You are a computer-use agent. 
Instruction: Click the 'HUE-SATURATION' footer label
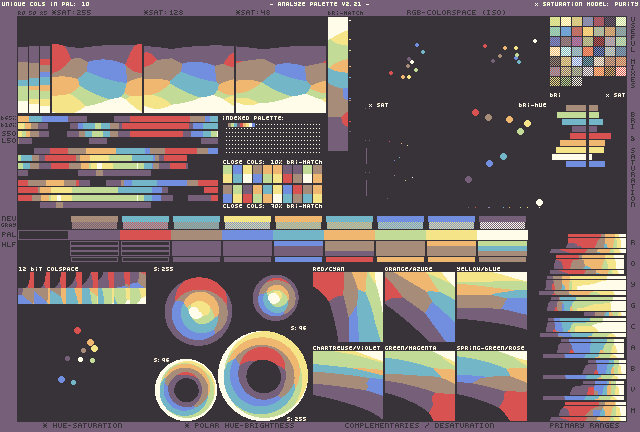tap(87, 425)
